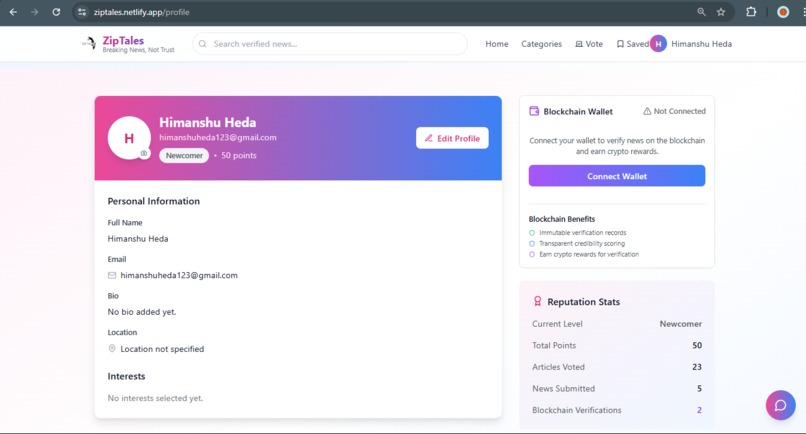806x434 pixels.
Task: Click the Newcomer badge in profile banner
Action: pos(184,155)
